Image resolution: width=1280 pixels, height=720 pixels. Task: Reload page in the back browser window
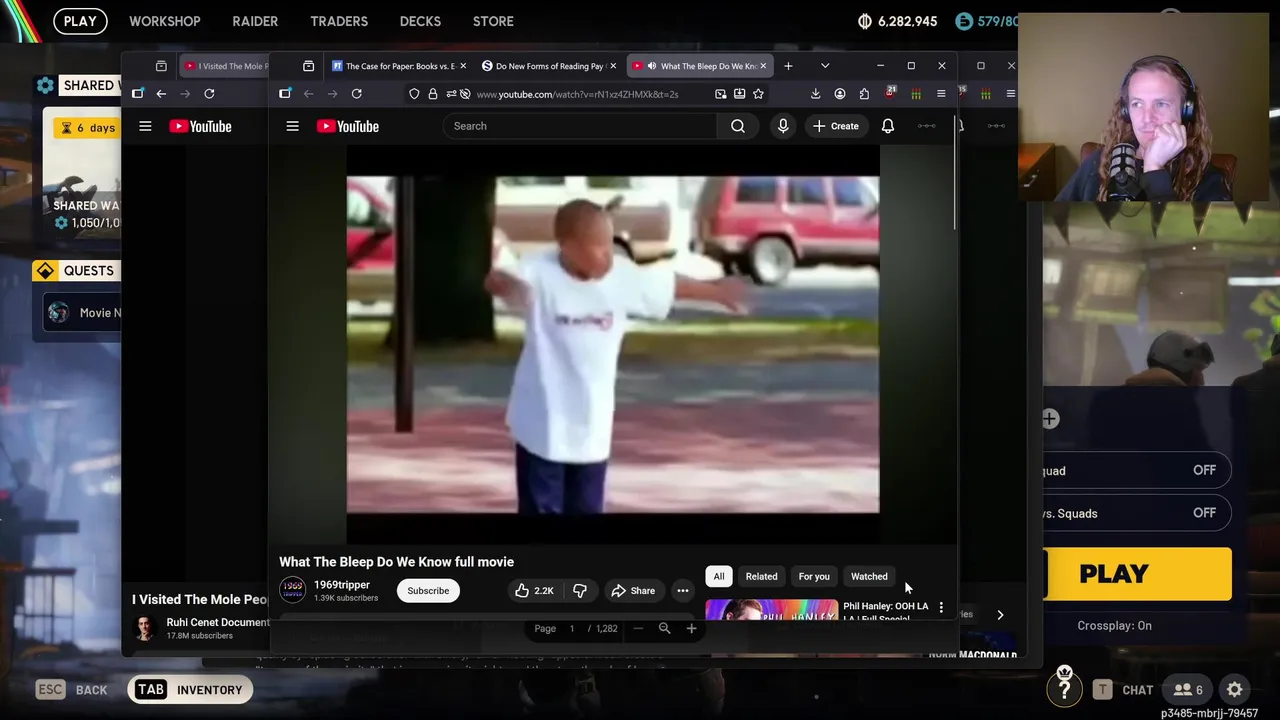click(x=209, y=94)
